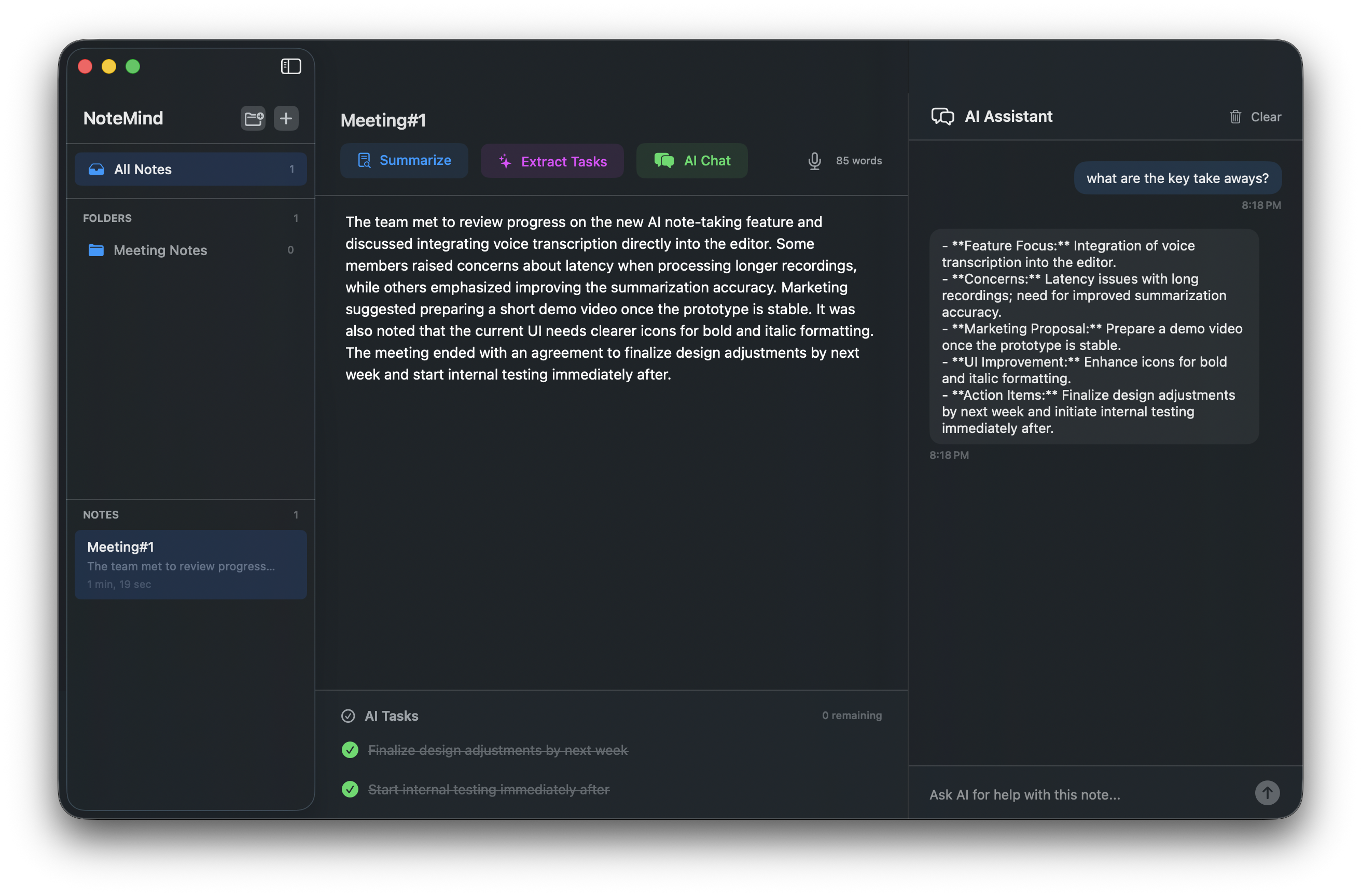Image resolution: width=1361 pixels, height=896 pixels.
Task: Click inside the note body text
Action: 609,298
